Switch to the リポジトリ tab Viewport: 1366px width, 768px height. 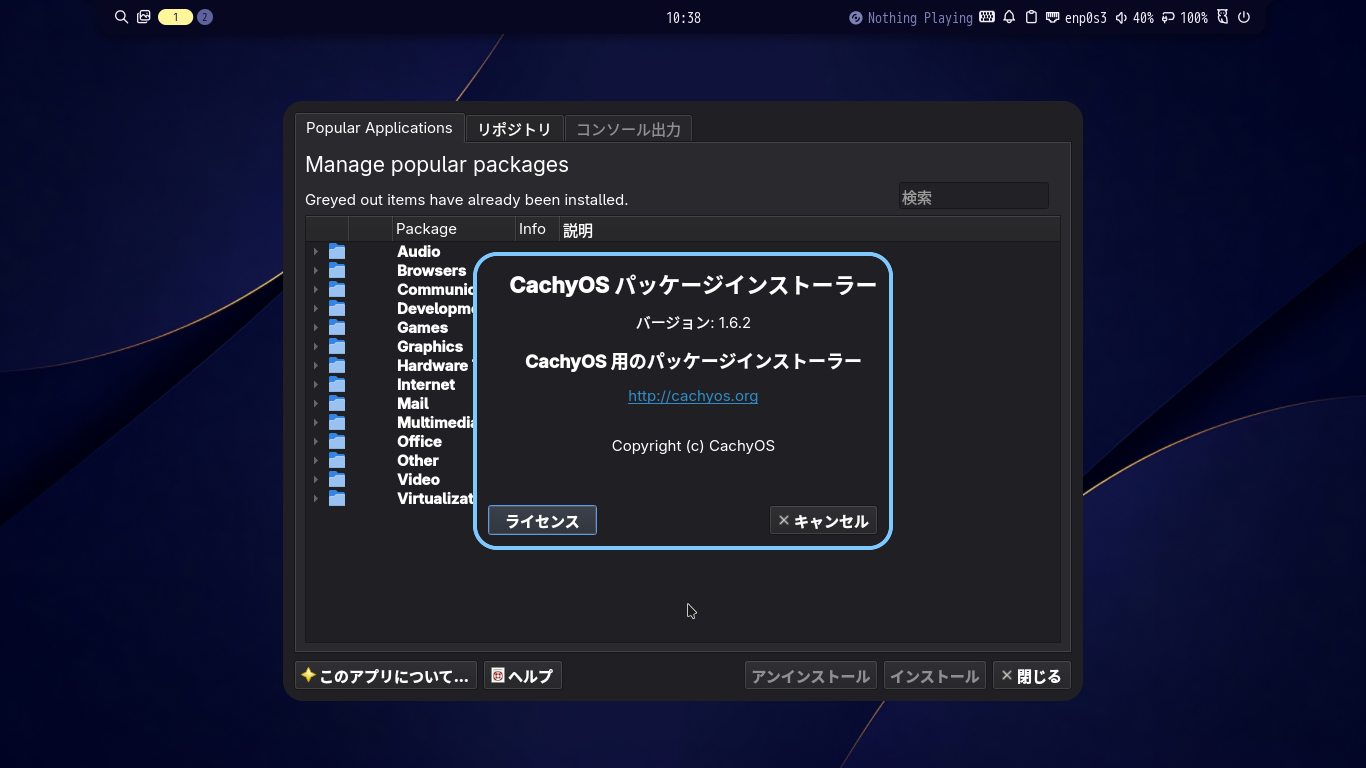click(x=514, y=129)
